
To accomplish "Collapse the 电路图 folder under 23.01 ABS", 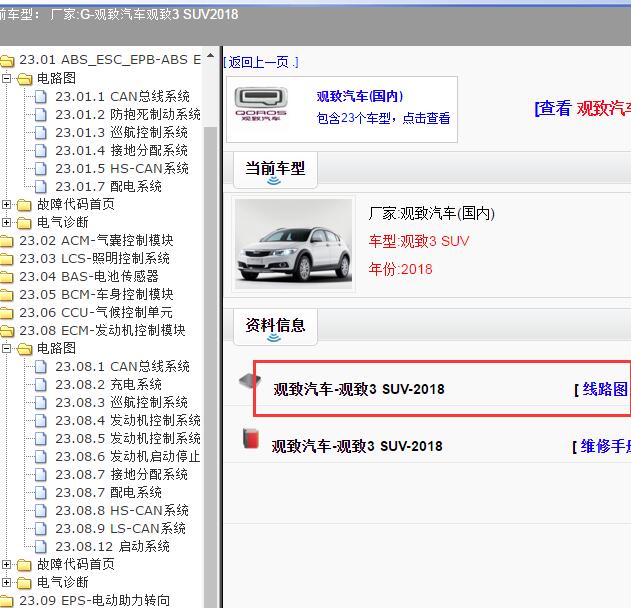I will (x=6, y=78).
